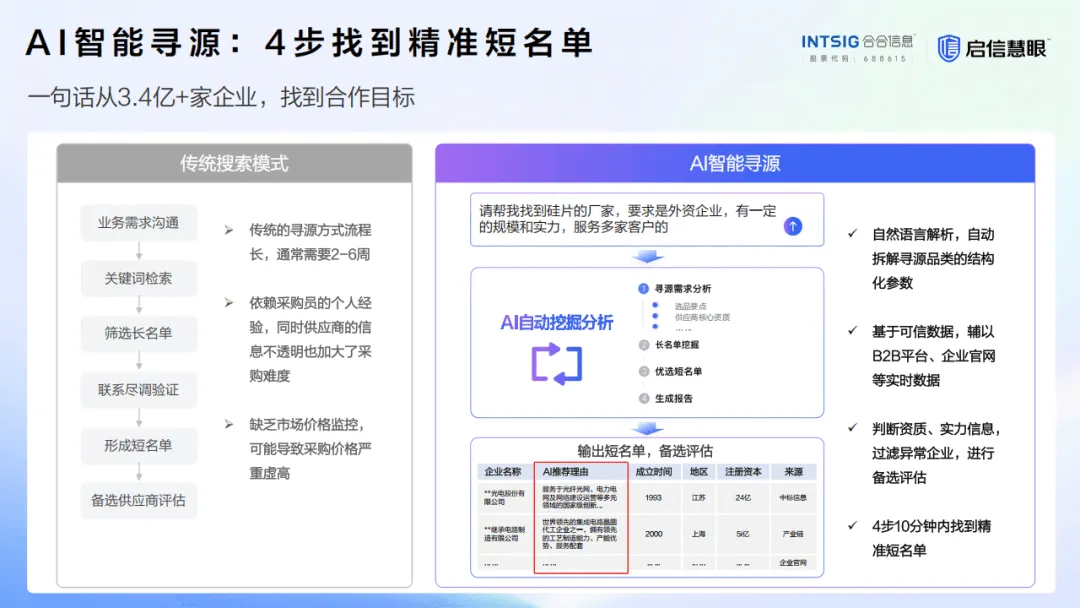Click the 筛选长名单 step box
1080x608 pixels.
138,333
